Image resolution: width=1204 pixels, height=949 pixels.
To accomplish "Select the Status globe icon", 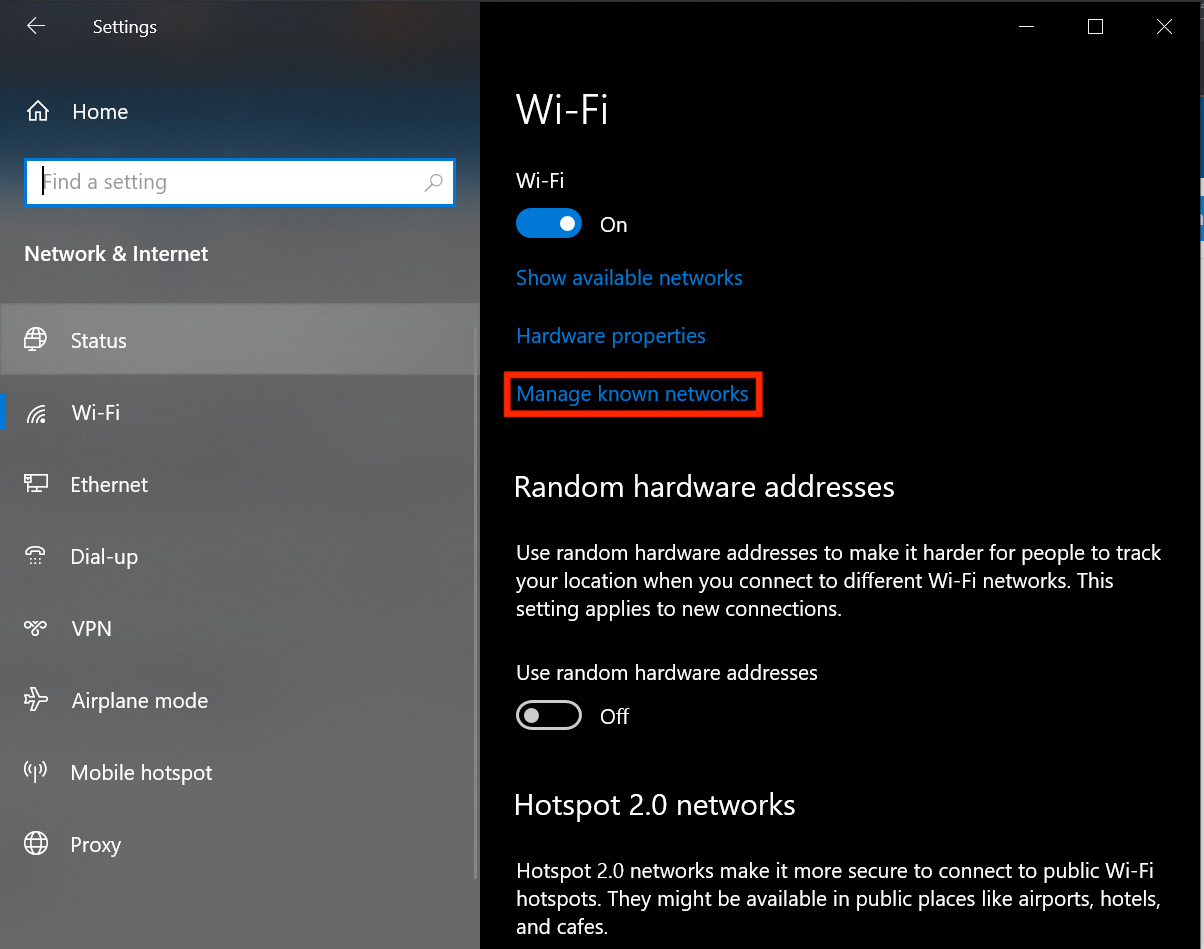I will [x=36, y=340].
